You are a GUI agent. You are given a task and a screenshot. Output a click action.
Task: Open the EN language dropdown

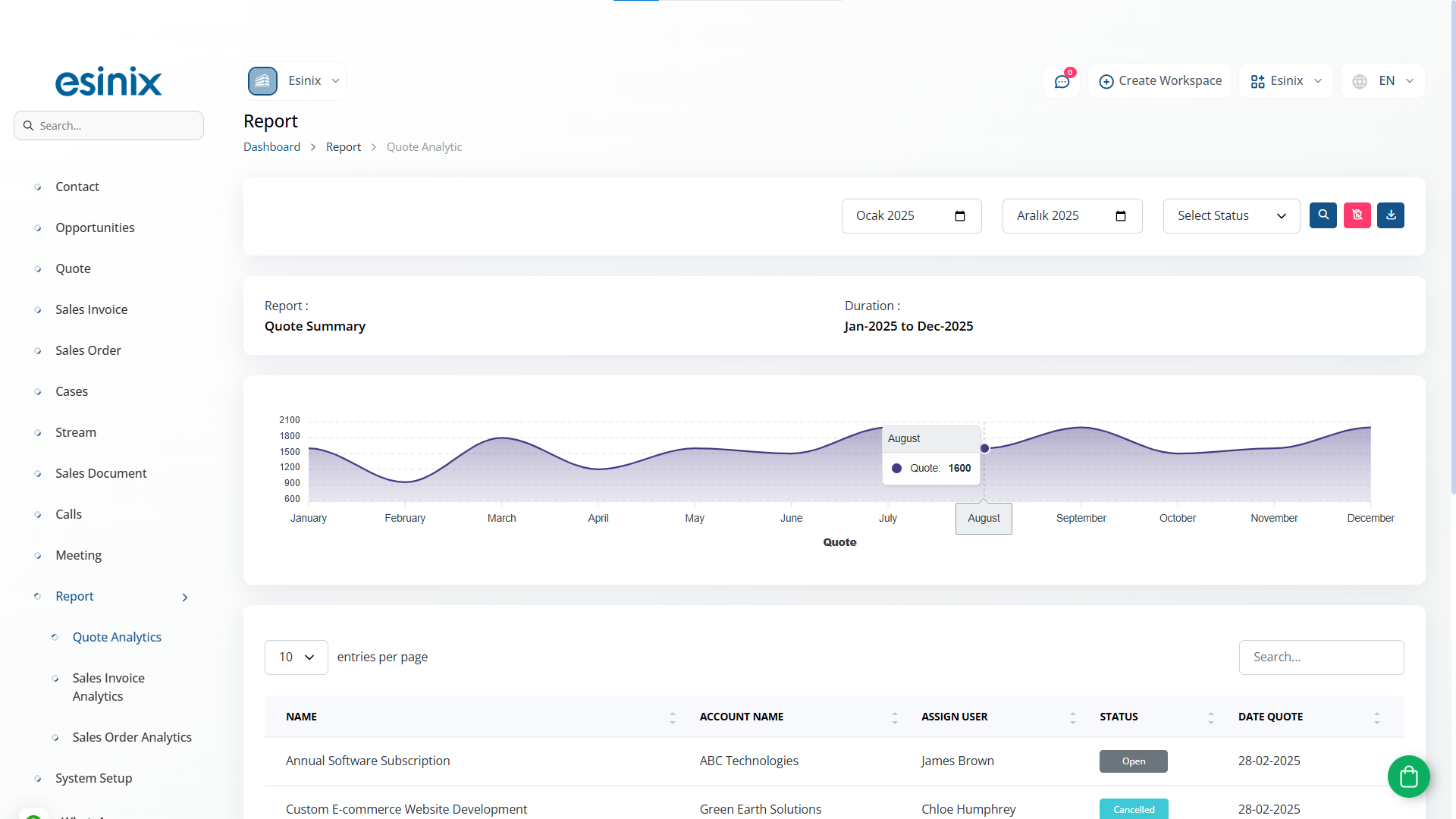(1383, 81)
